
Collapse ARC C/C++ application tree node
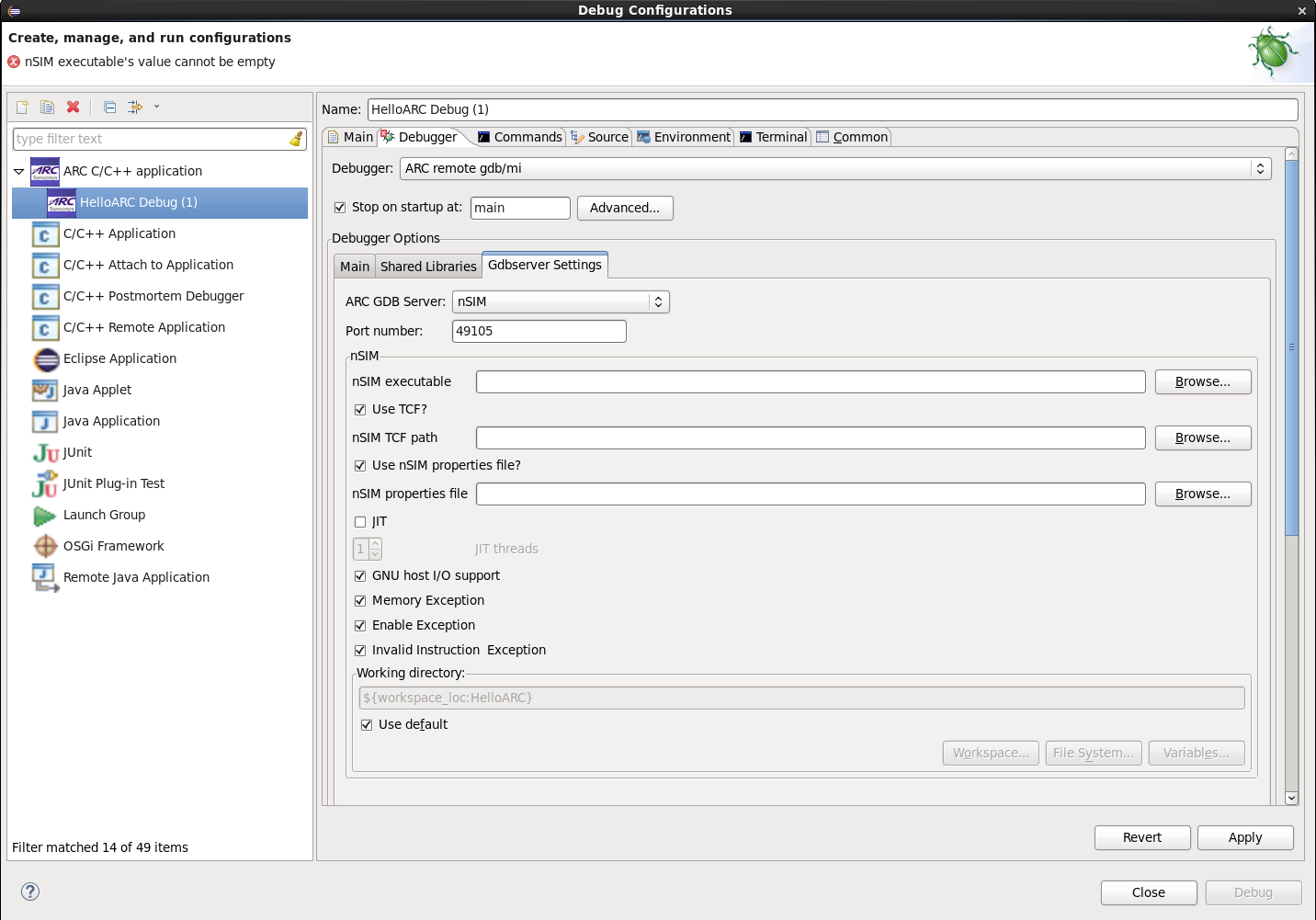(18, 172)
